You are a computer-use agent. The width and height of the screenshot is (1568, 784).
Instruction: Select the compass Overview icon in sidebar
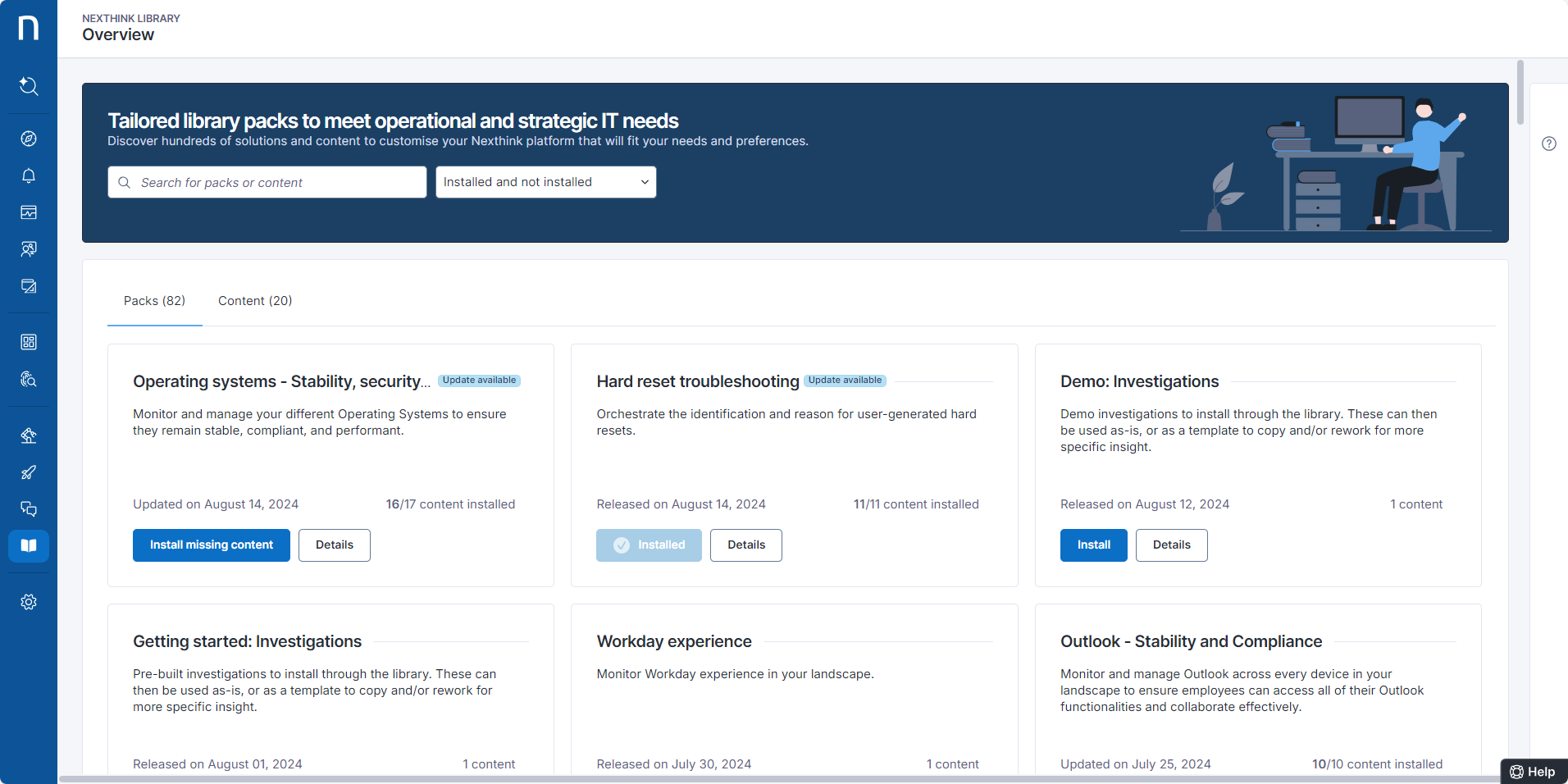(x=29, y=138)
